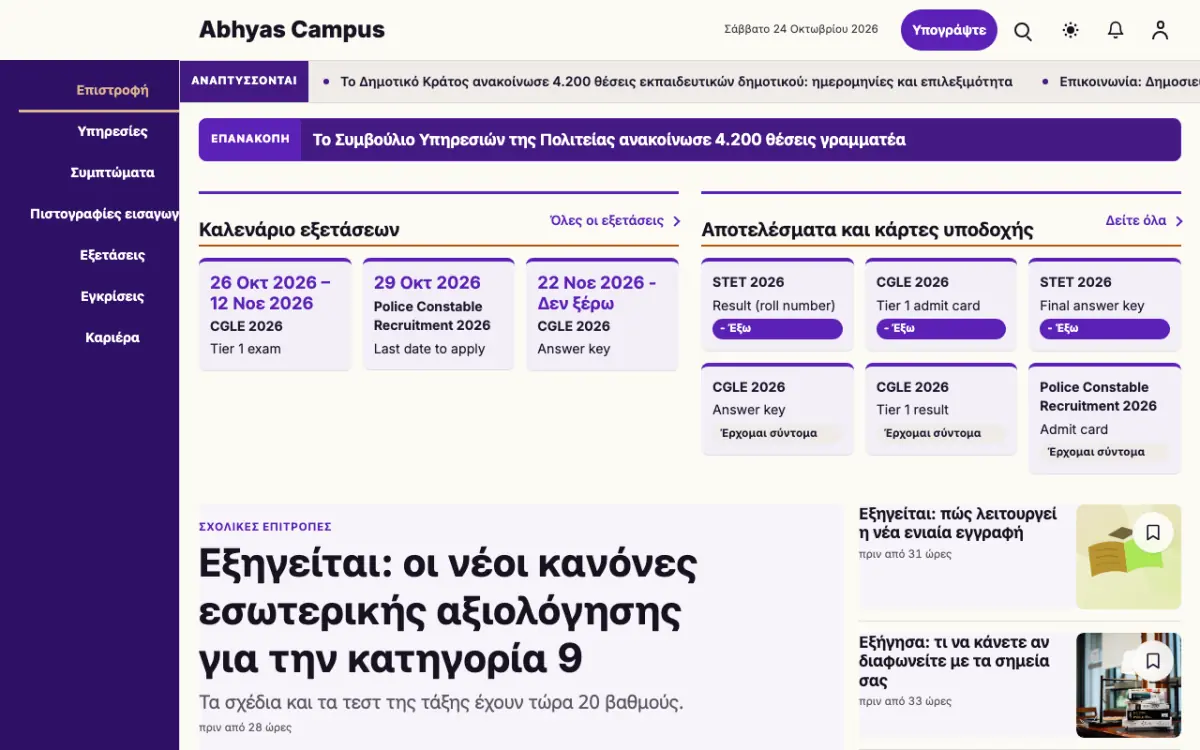1200x750 pixels.
Task: Click the Καλενάριο εξετάσεων heading
Action: click(299, 230)
